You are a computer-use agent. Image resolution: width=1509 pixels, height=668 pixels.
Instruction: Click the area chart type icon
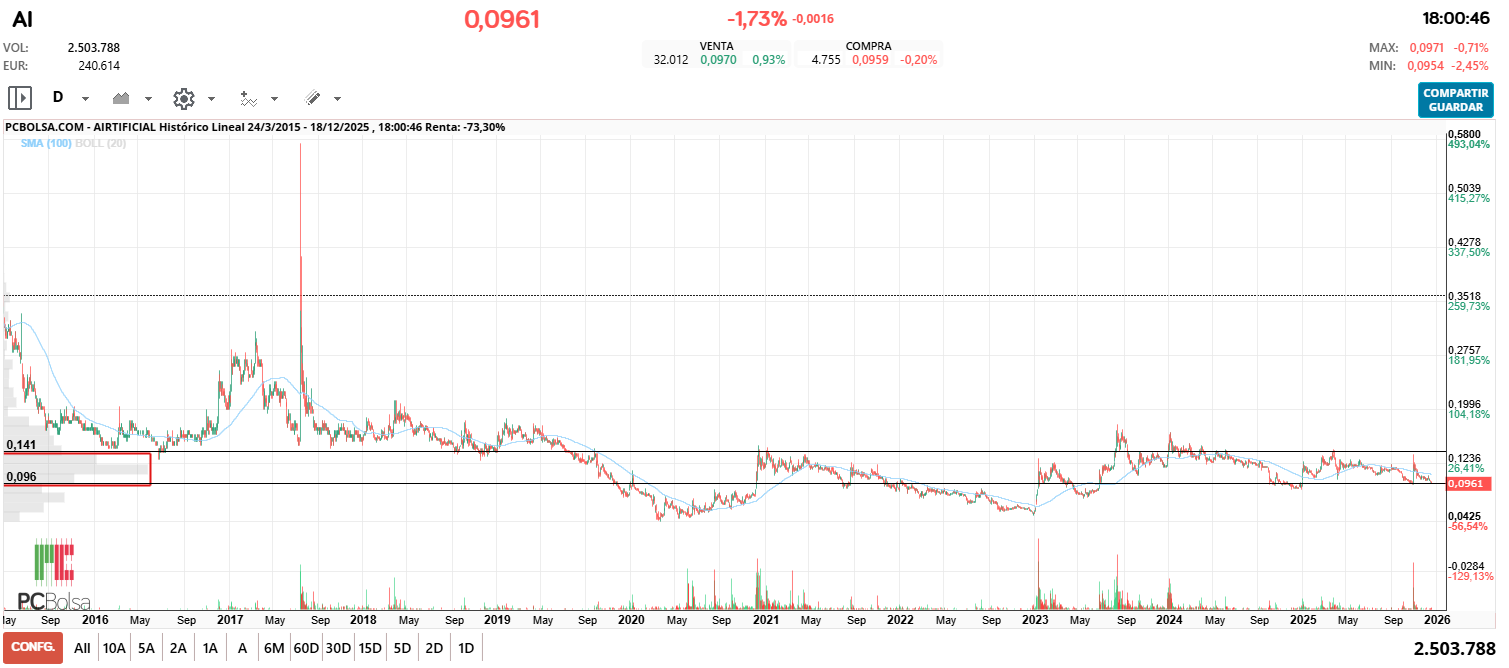[x=122, y=98]
